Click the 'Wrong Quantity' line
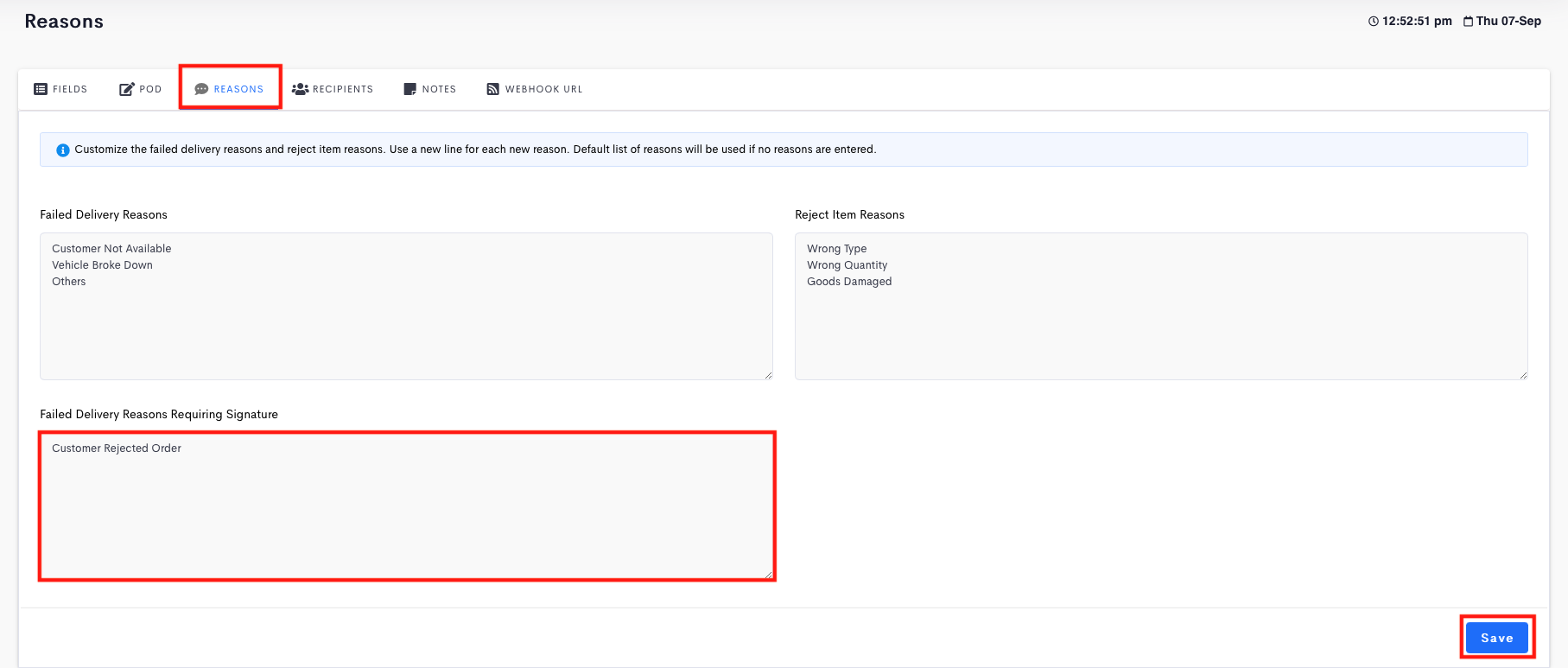 [847, 265]
